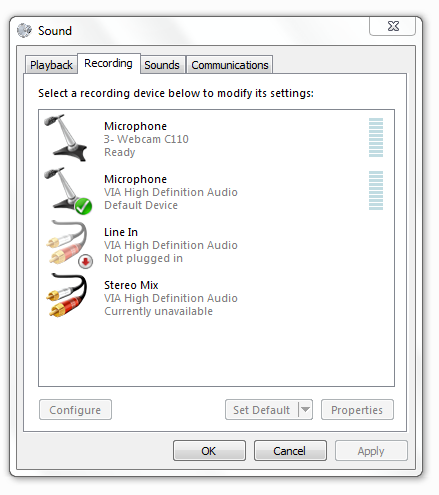This screenshot has height=495, width=439.
Task: Click the Configure button
Action: [x=75, y=410]
